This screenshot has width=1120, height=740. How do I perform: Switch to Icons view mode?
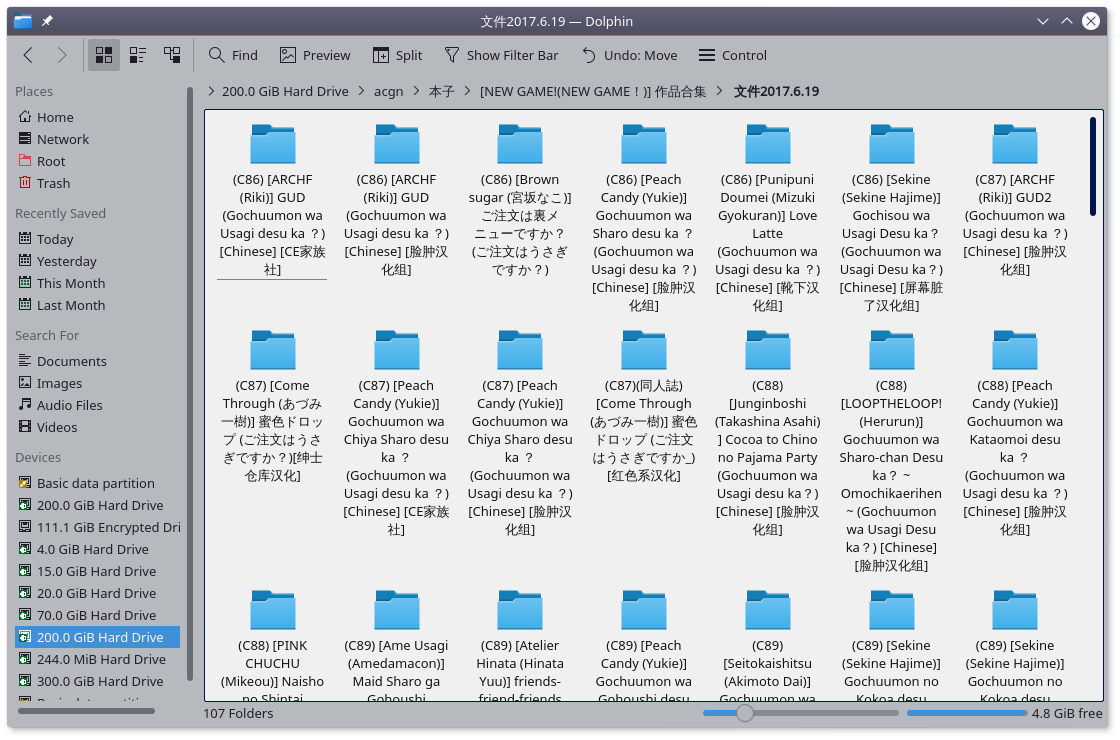click(103, 55)
